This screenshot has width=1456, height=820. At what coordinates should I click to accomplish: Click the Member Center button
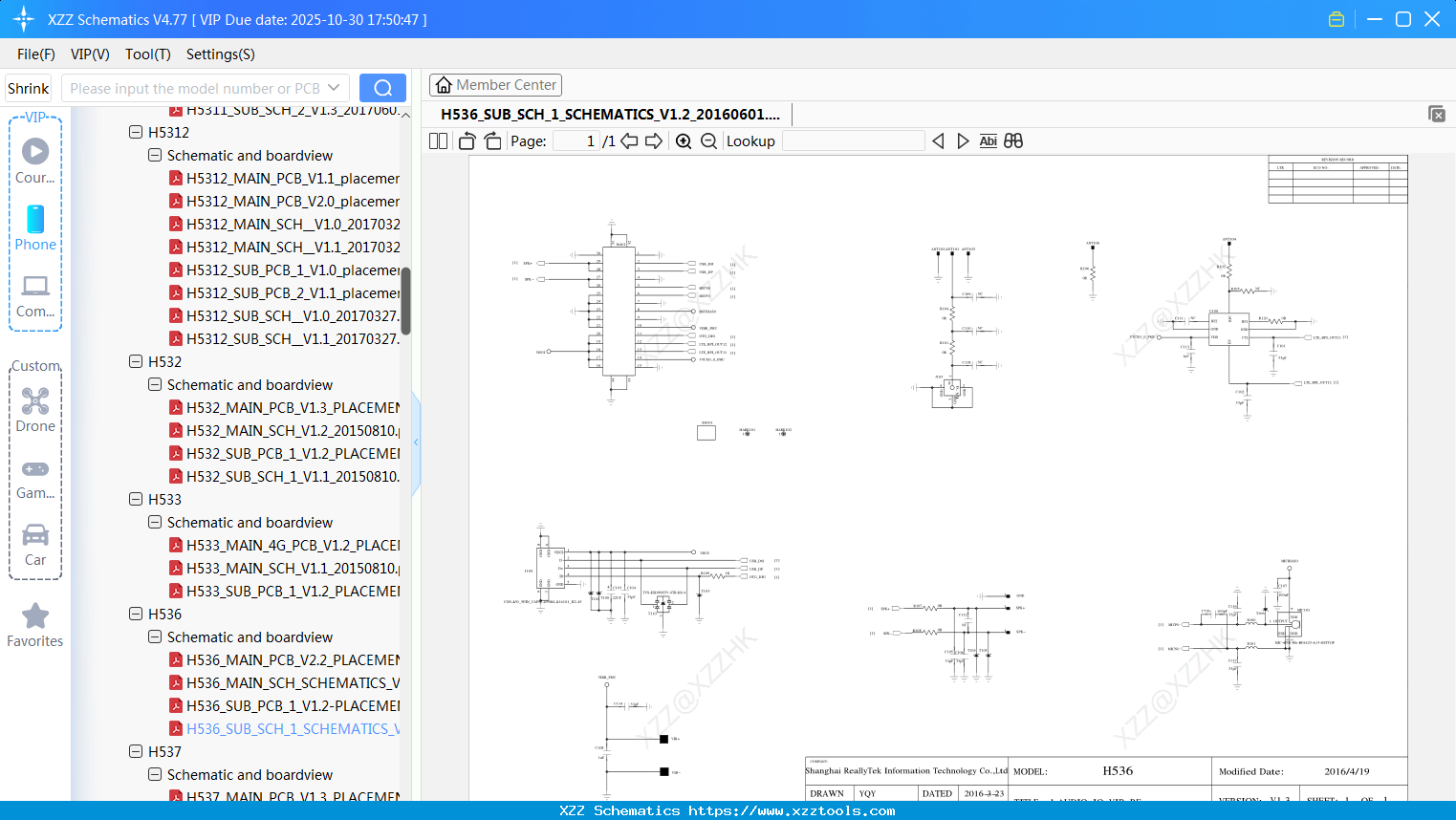tap(495, 85)
